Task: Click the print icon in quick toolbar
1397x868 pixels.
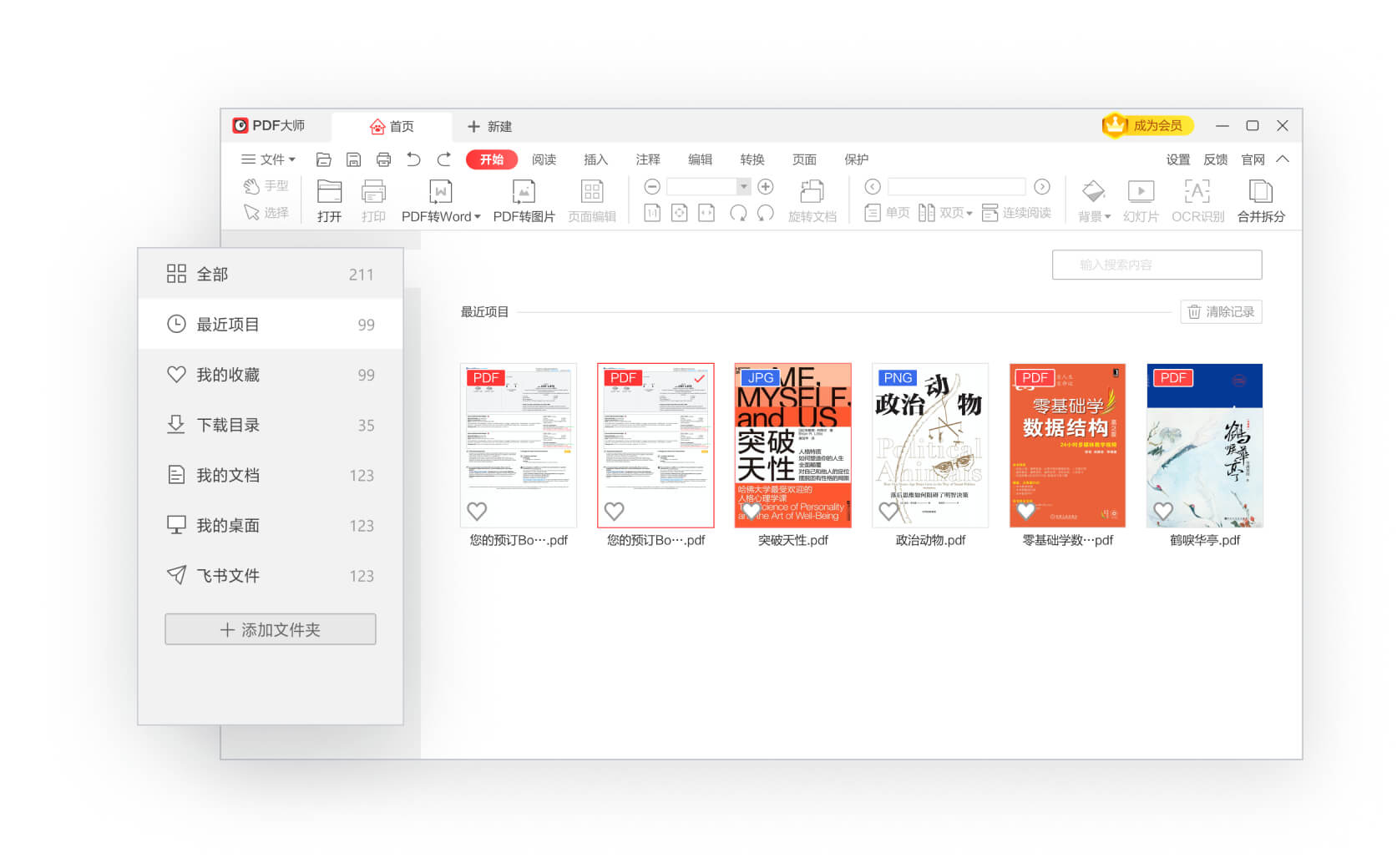Action: click(383, 159)
